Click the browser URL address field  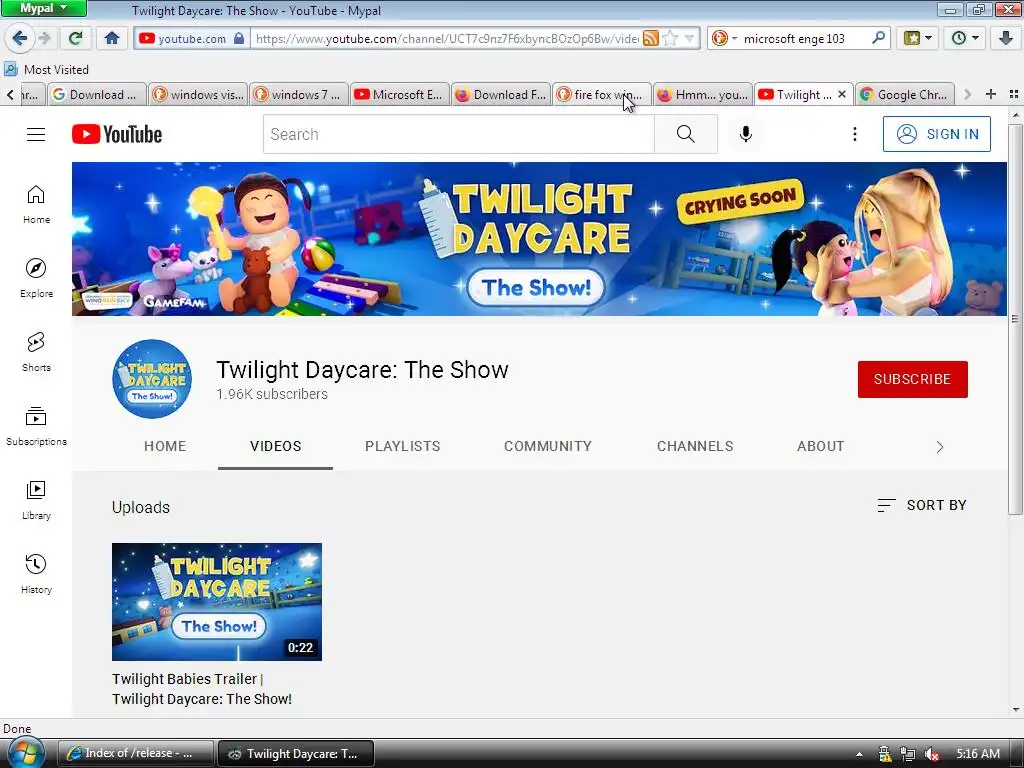pyautogui.click(x=447, y=39)
